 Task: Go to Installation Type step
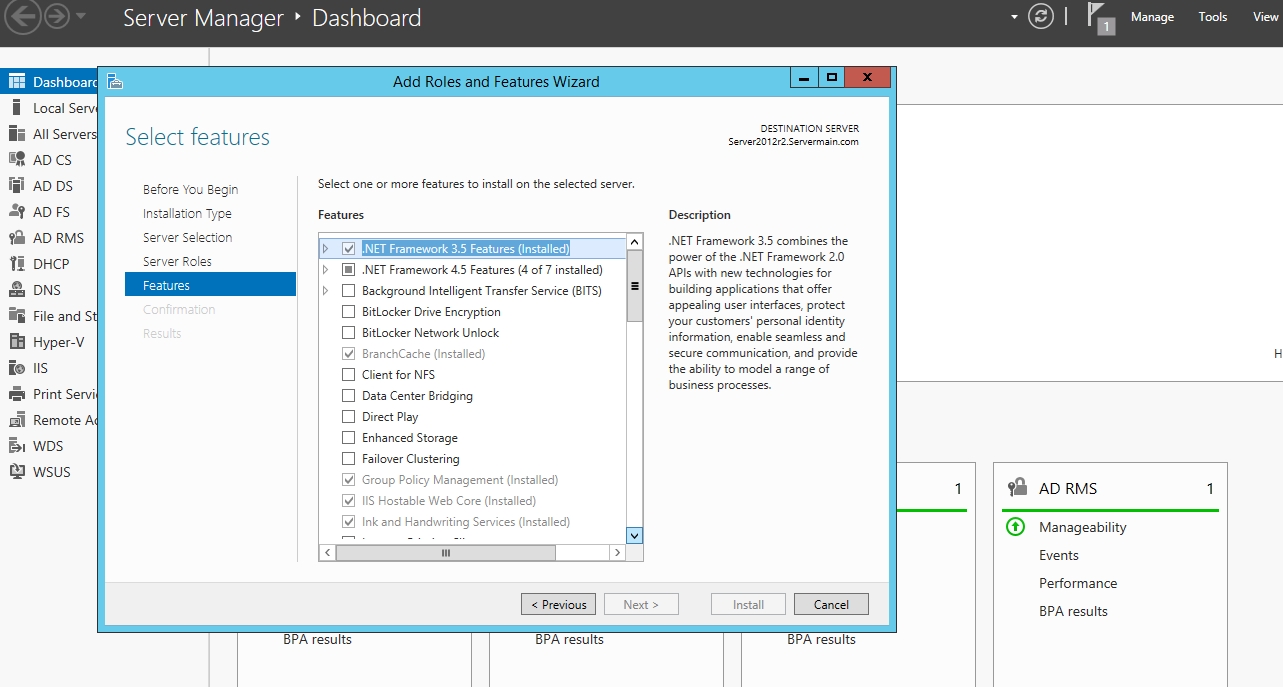(x=187, y=214)
